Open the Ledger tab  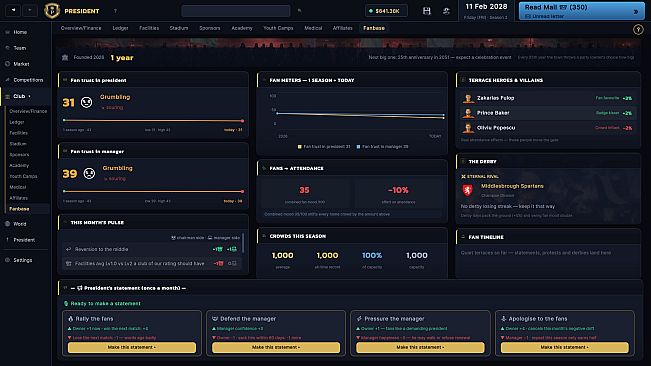coord(120,28)
